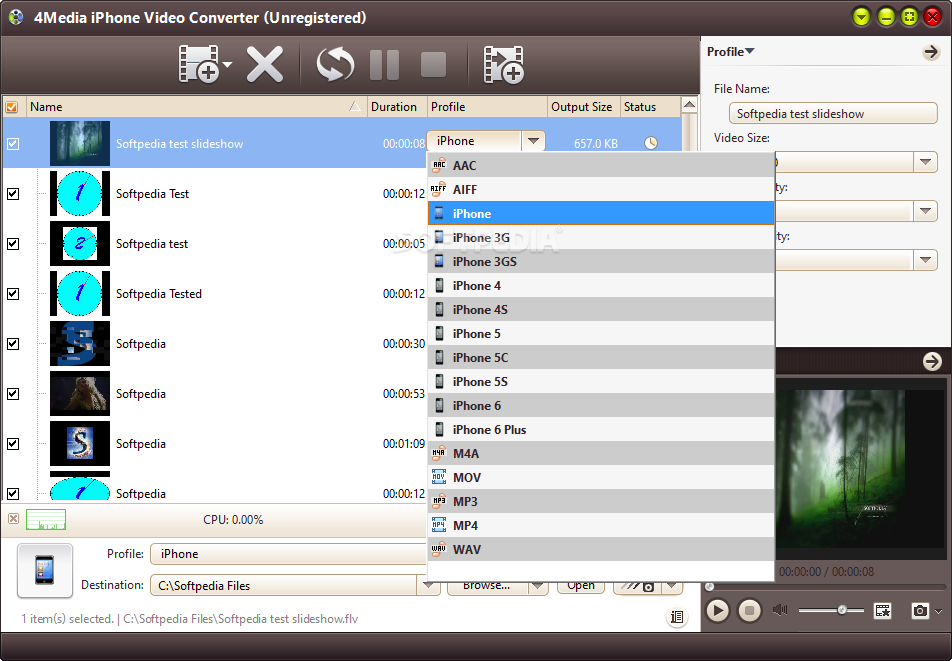Sort list by Name column header
Screen dimensions: 952x661
coord(196,107)
